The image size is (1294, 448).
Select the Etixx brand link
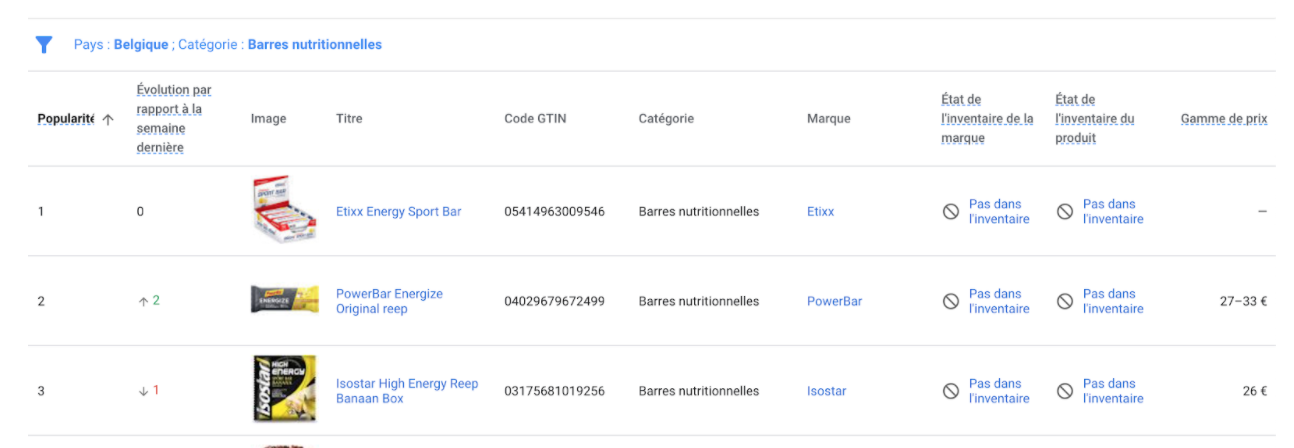[820, 212]
